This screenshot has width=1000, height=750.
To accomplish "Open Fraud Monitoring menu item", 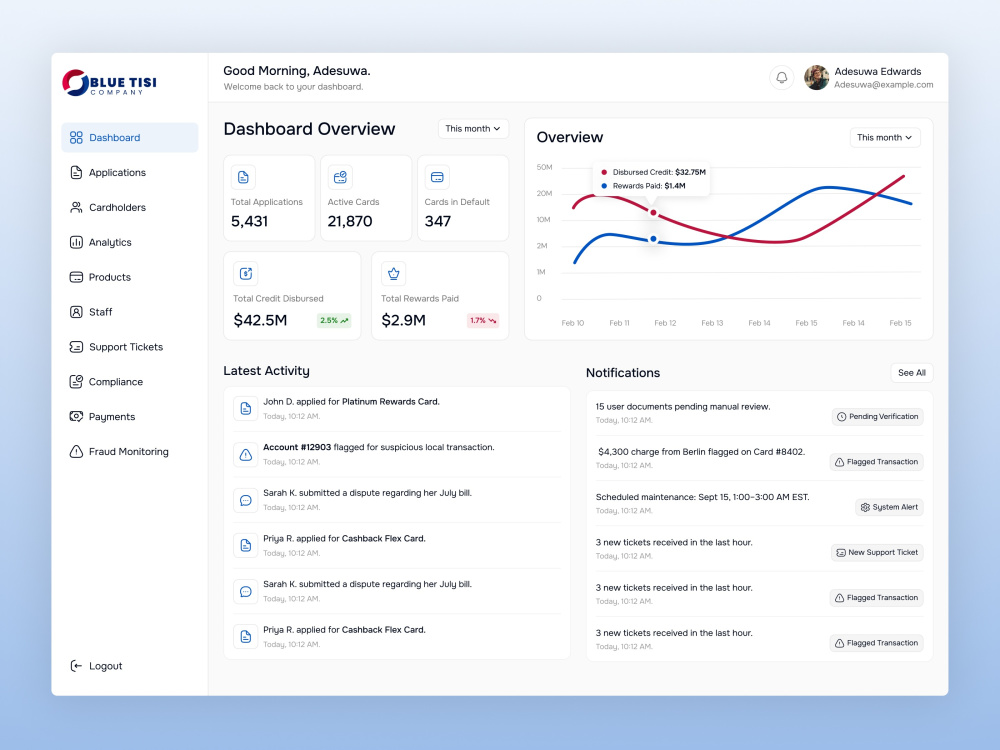I will 129,452.
